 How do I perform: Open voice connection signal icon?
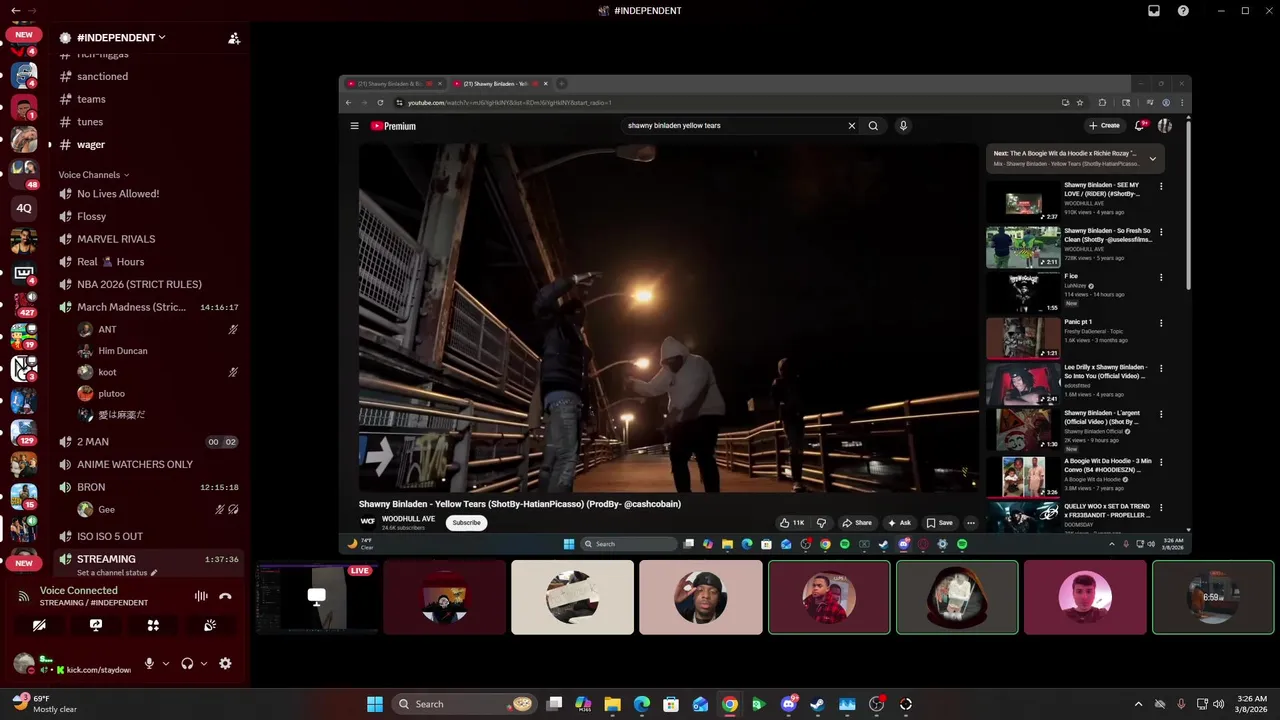[x=24, y=596]
